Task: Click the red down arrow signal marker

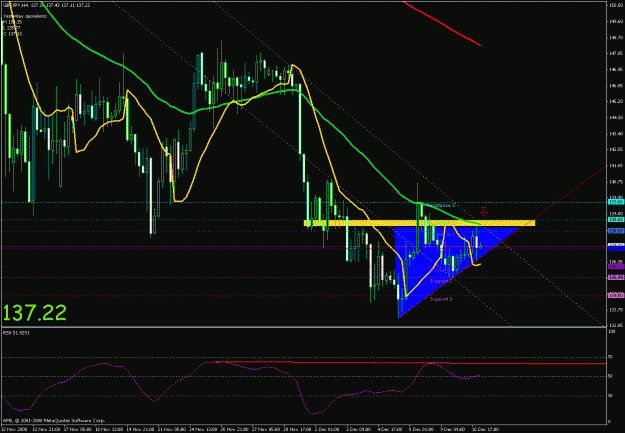Action: 484,211
